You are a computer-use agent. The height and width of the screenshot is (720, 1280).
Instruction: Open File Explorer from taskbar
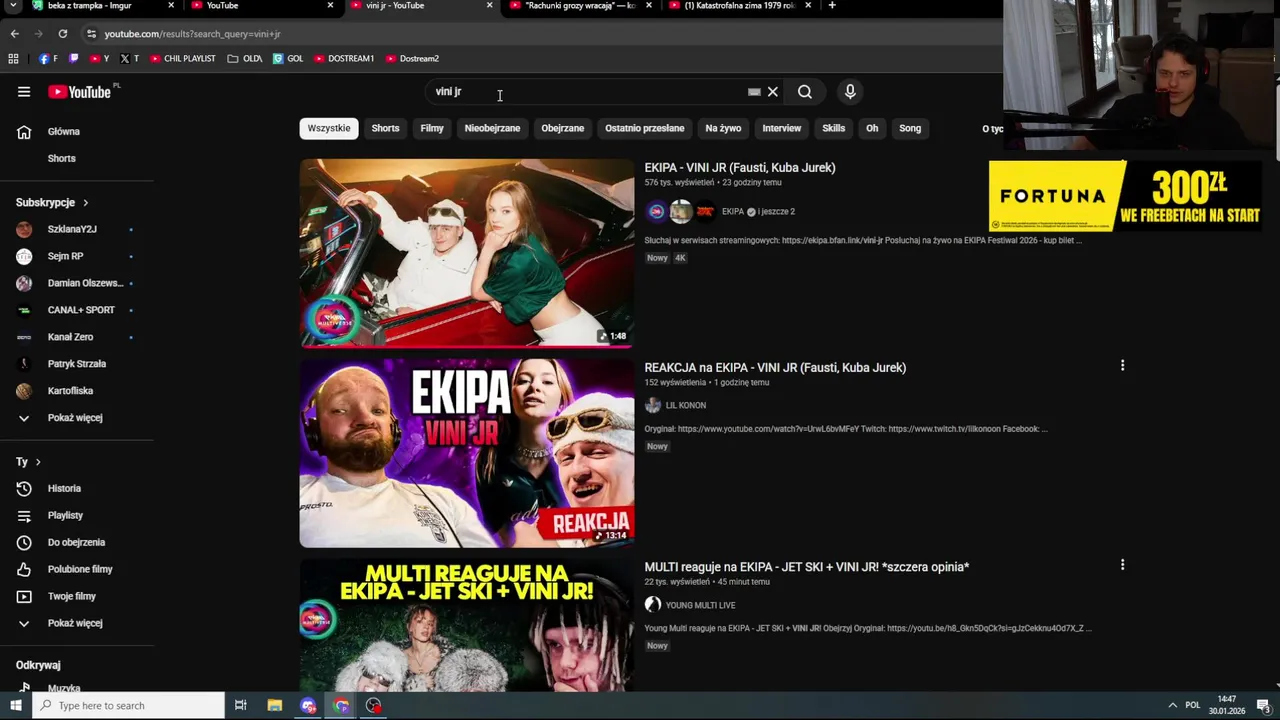(x=275, y=706)
